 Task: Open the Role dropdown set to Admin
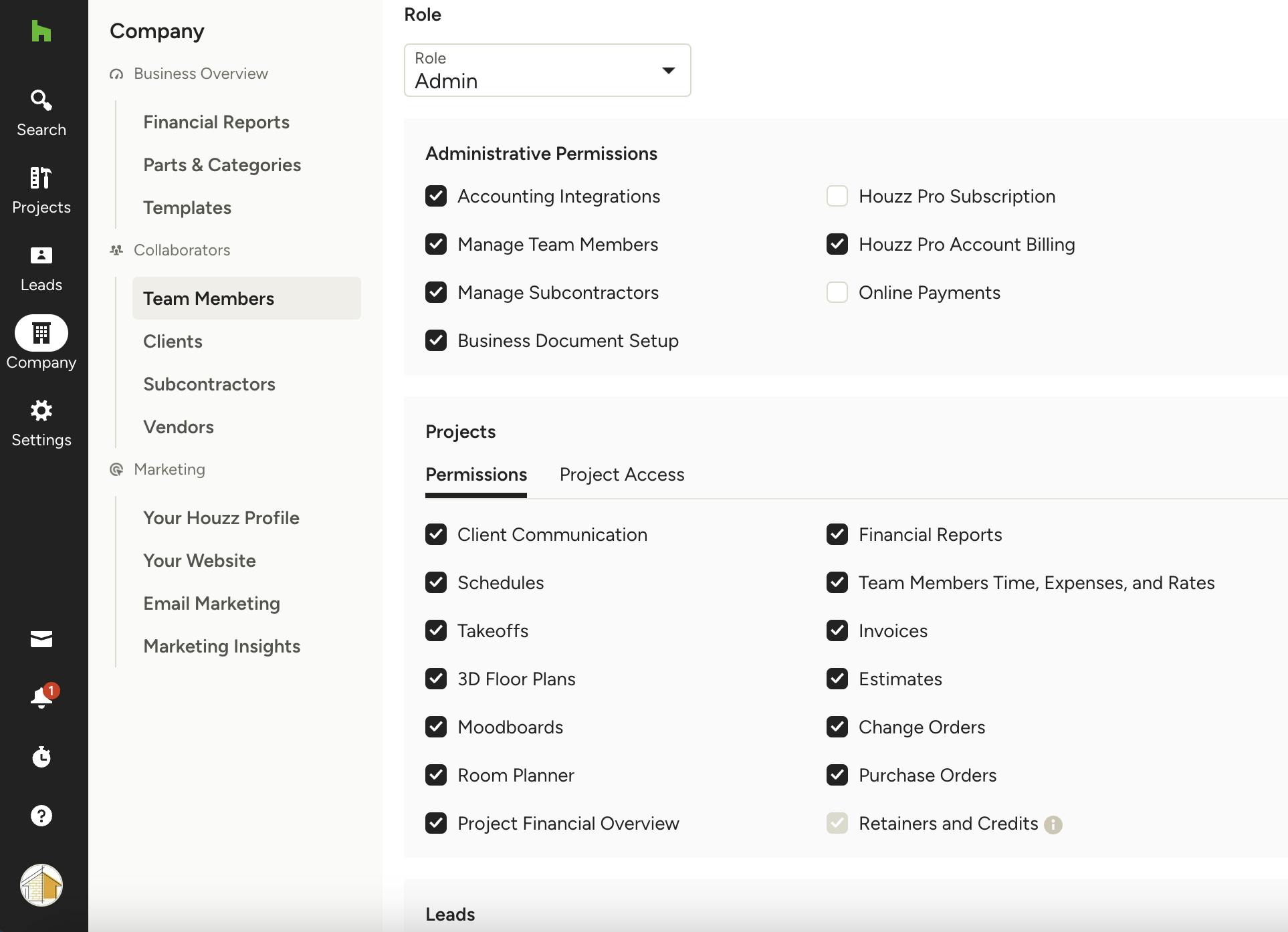click(547, 70)
